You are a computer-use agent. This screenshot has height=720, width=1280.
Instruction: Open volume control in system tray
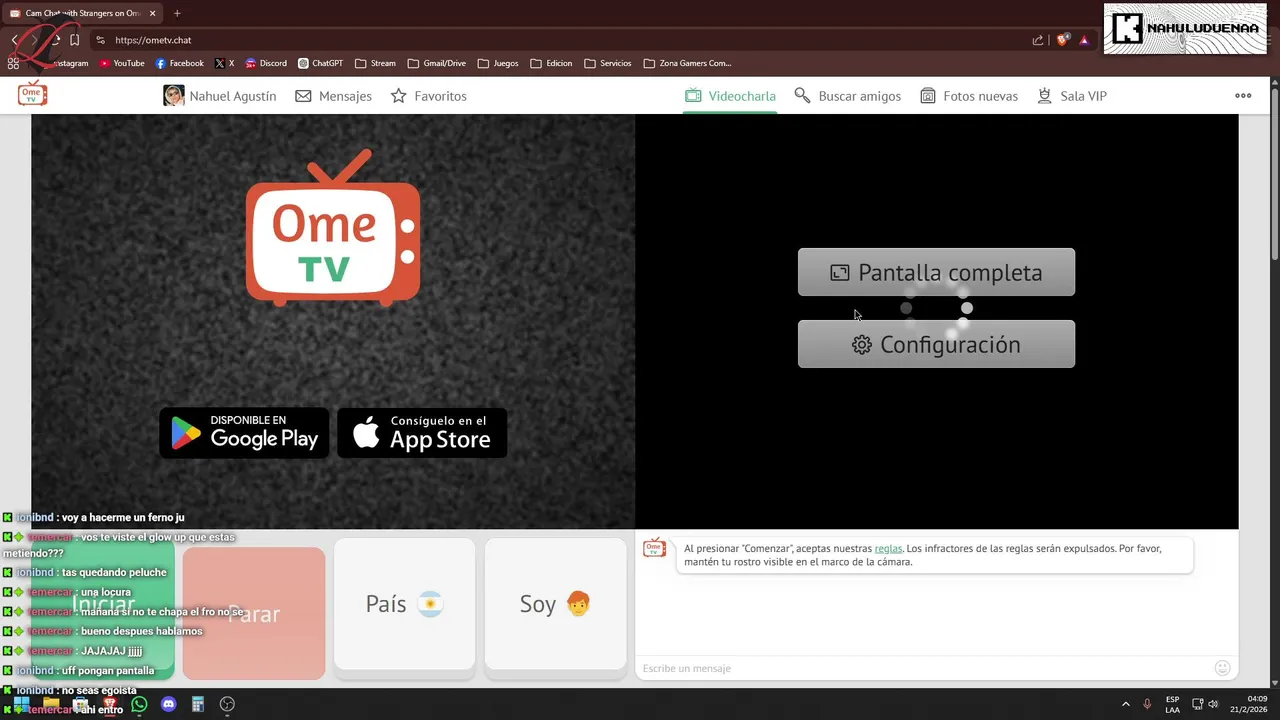point(1213,704)
